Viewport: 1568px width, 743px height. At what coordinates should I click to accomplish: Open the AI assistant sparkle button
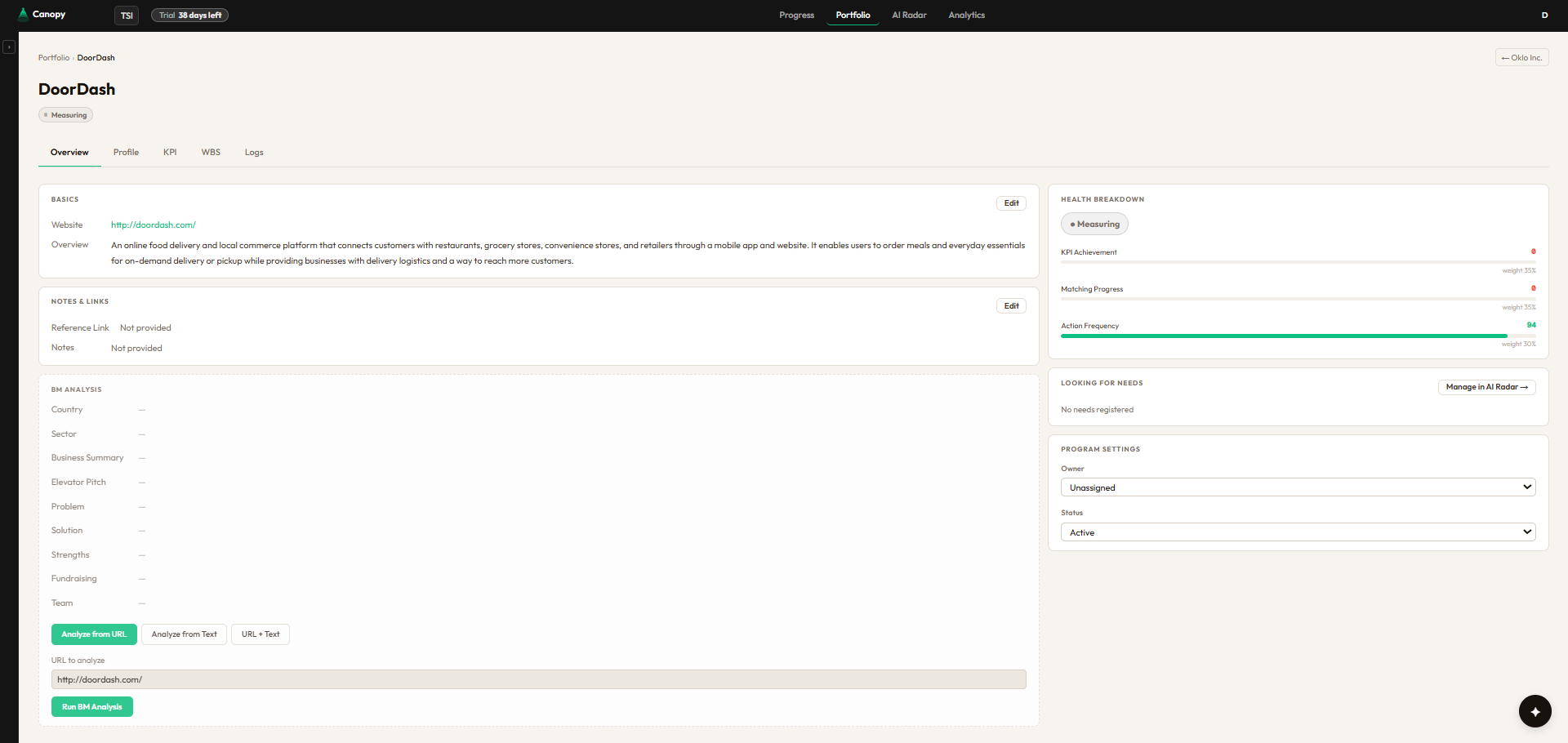coord(1535,711)
